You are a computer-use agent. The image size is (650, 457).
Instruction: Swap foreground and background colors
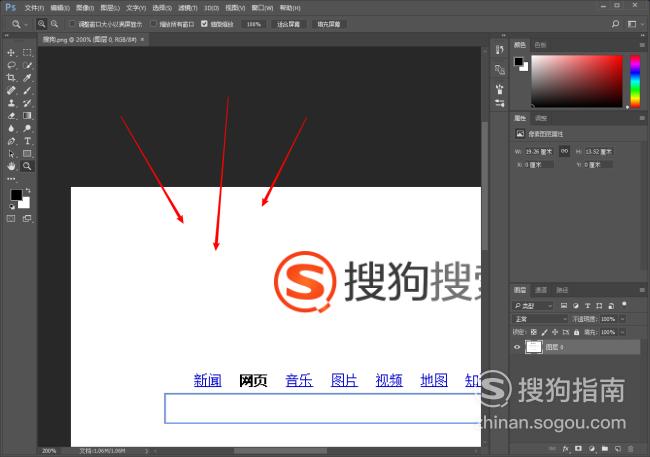click(x=28, y=190)
